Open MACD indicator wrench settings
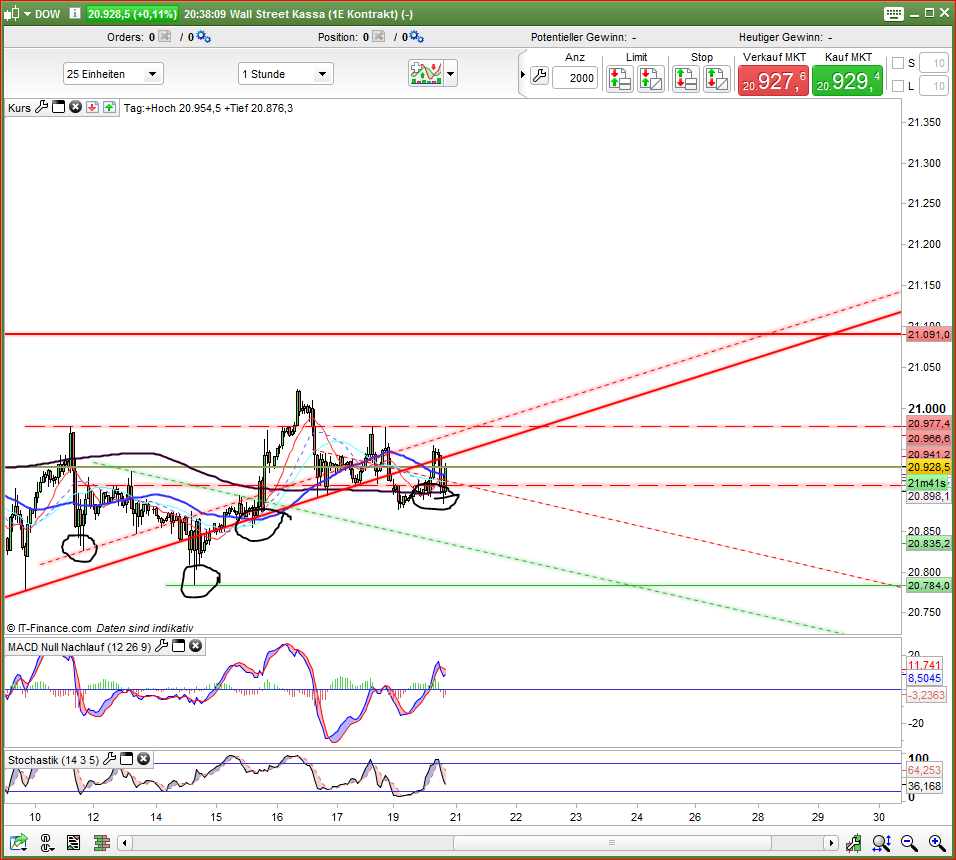This screenshot has width=956, height=860. tap(162, 646)
